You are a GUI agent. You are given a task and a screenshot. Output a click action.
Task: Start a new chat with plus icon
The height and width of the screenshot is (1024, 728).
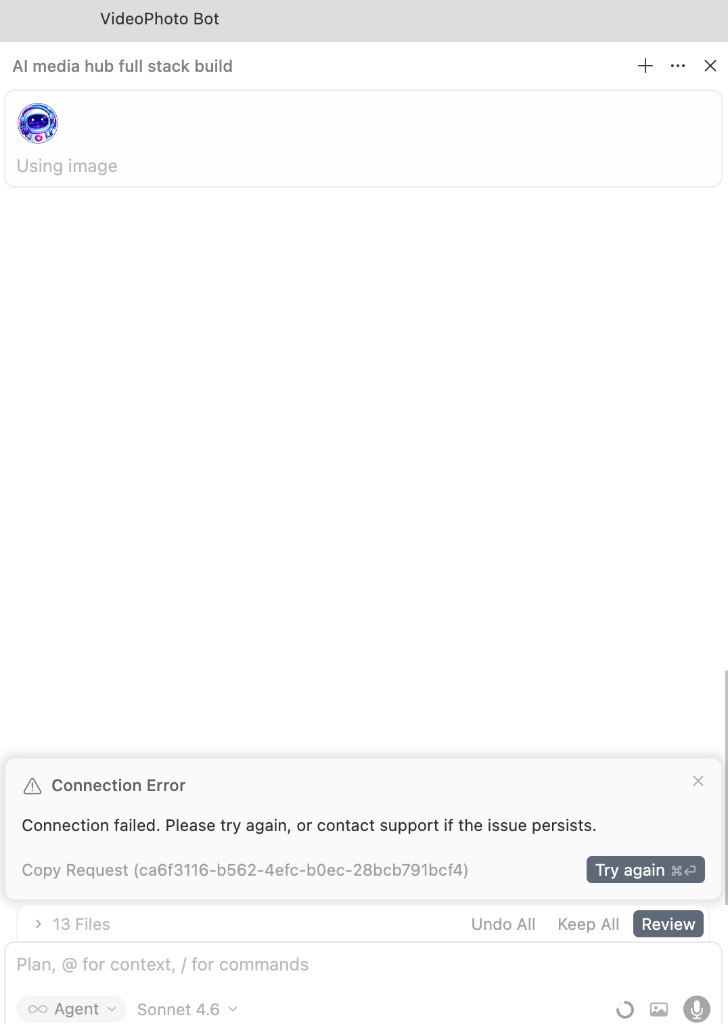(x=645, y=66)
